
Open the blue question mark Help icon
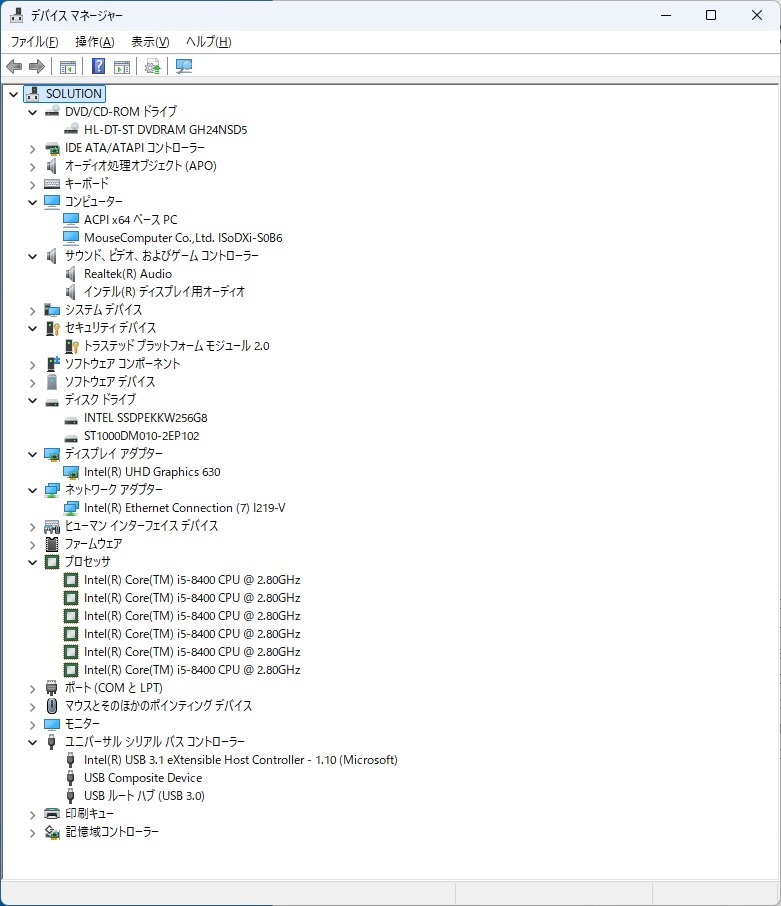click(x=99, y=67)
